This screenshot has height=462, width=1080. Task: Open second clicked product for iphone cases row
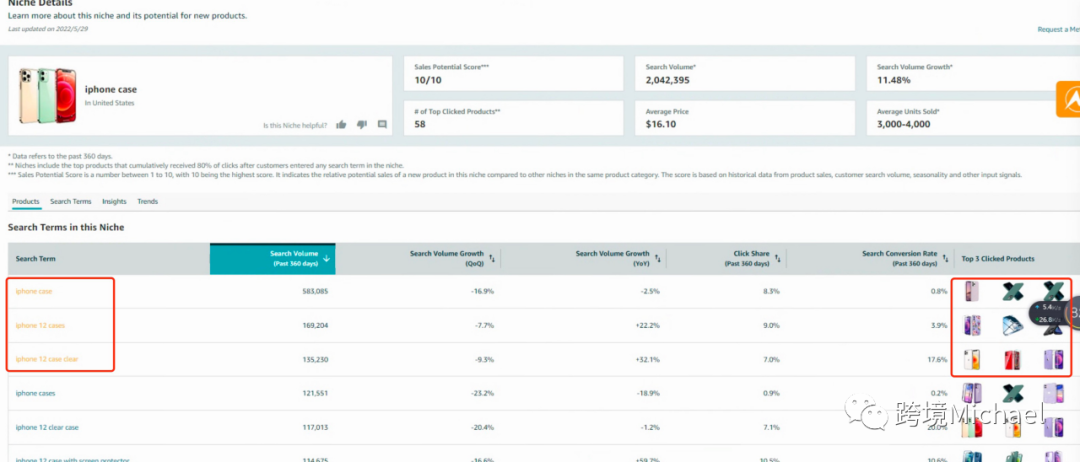[1012, 393]
